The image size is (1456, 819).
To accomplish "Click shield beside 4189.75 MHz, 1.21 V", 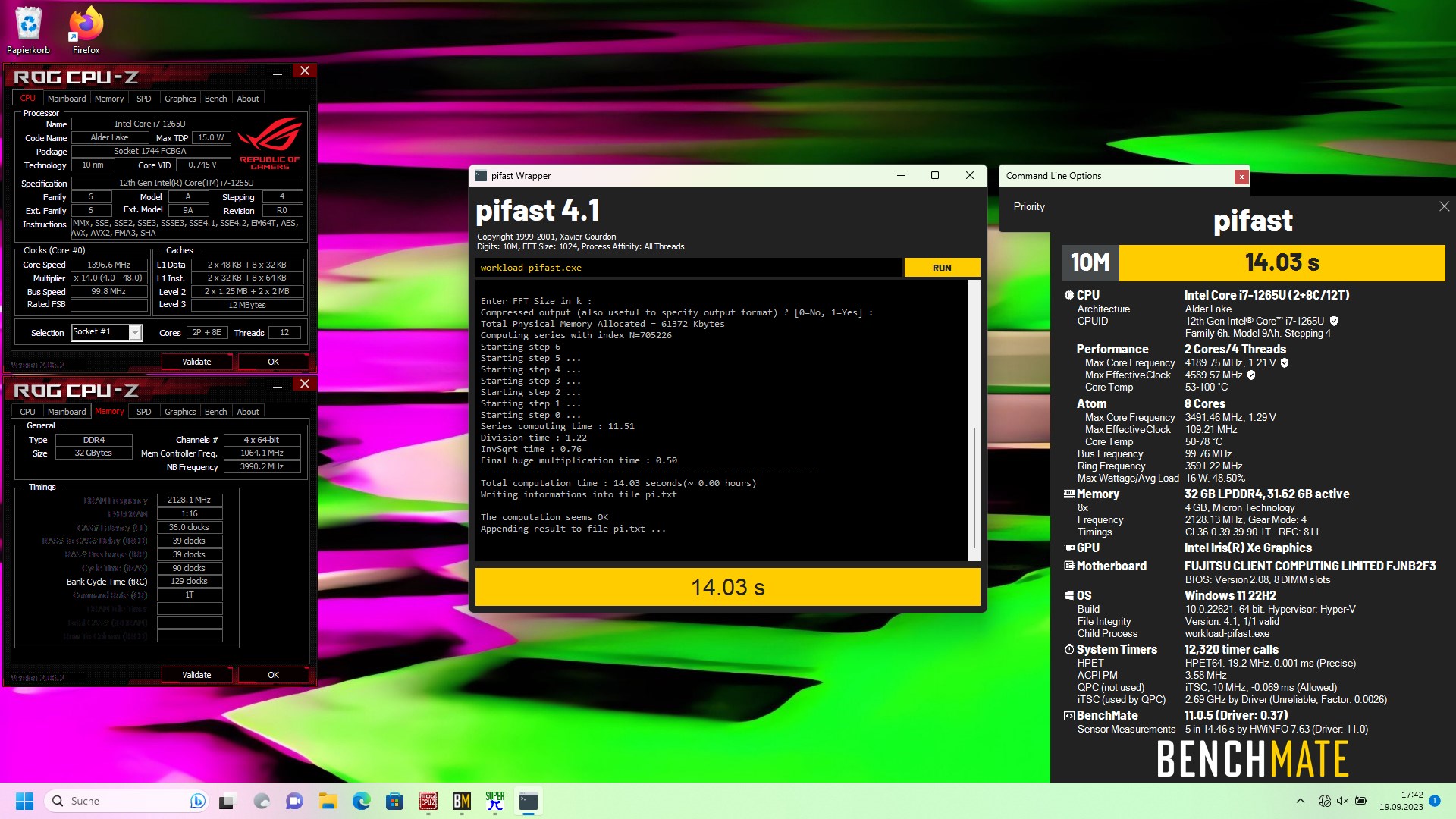I will click(1285, 362).
